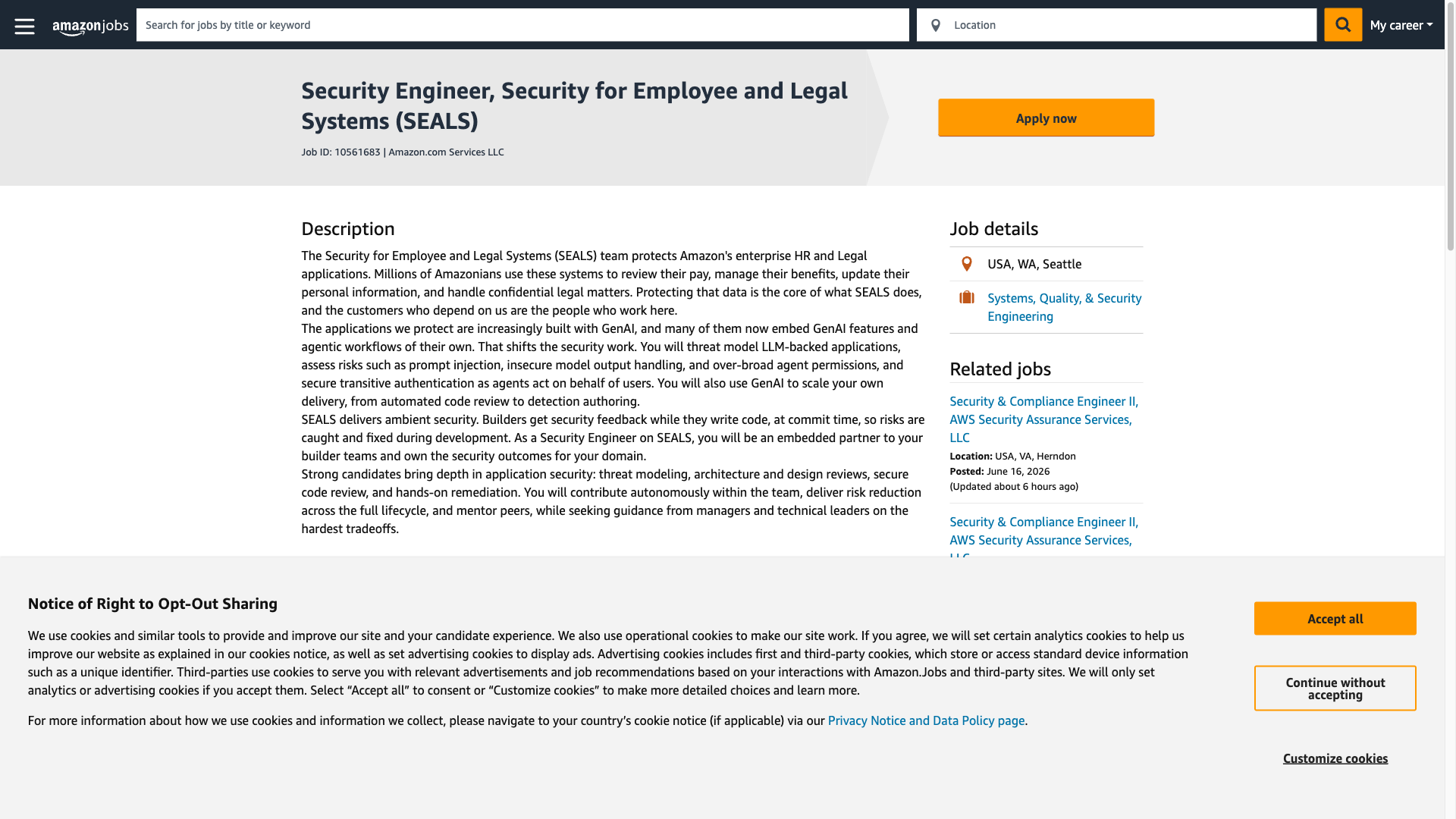Click the Description heading
This screenshot has height=819, width=1456.
[347, 229]
